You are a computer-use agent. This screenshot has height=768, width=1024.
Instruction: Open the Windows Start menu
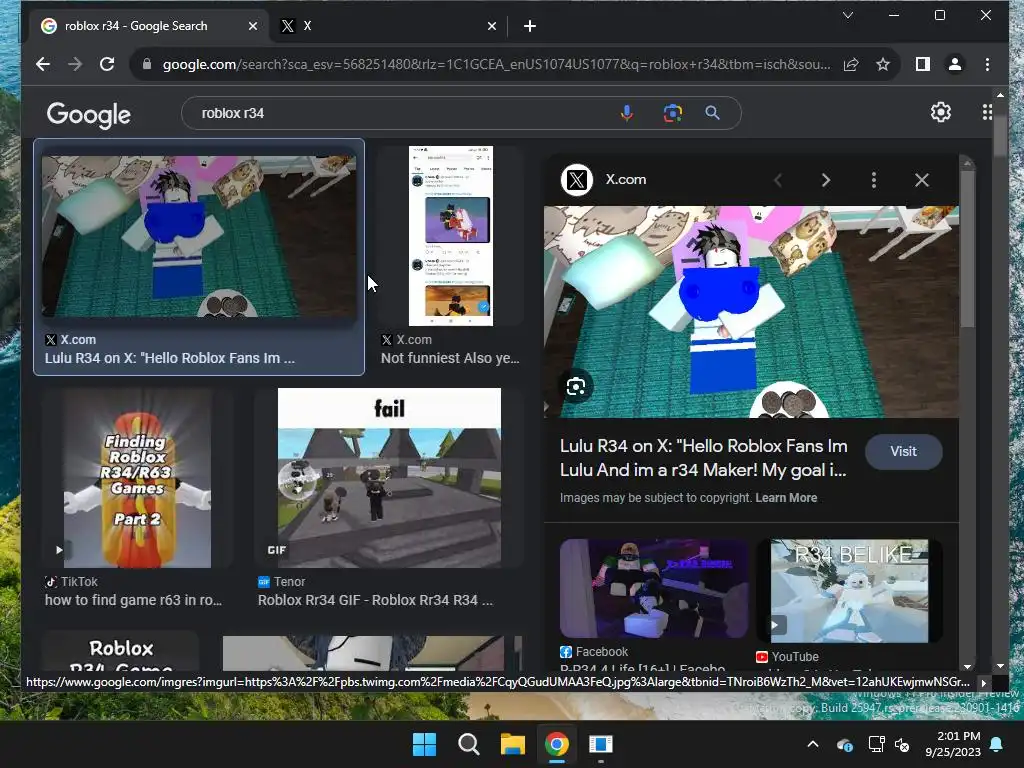pos(424,744)
